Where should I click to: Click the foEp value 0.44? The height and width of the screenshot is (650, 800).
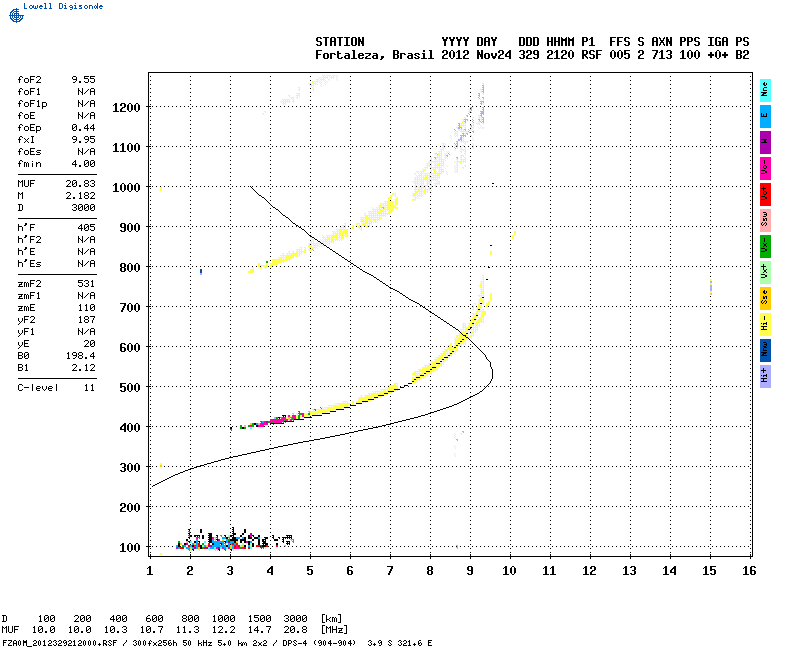[83, 128]
